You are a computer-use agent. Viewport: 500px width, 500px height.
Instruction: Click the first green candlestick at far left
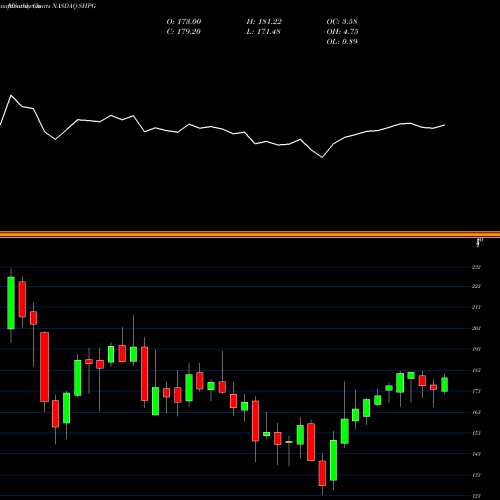pos(11,303)
